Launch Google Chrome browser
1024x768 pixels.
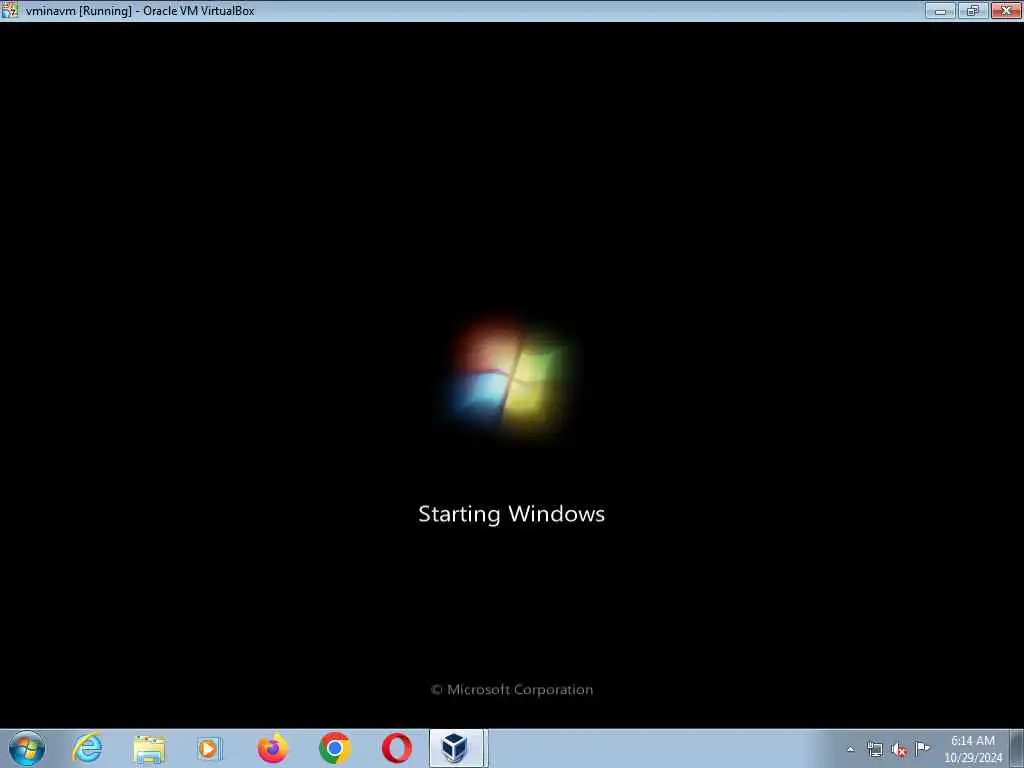[334, 748]
